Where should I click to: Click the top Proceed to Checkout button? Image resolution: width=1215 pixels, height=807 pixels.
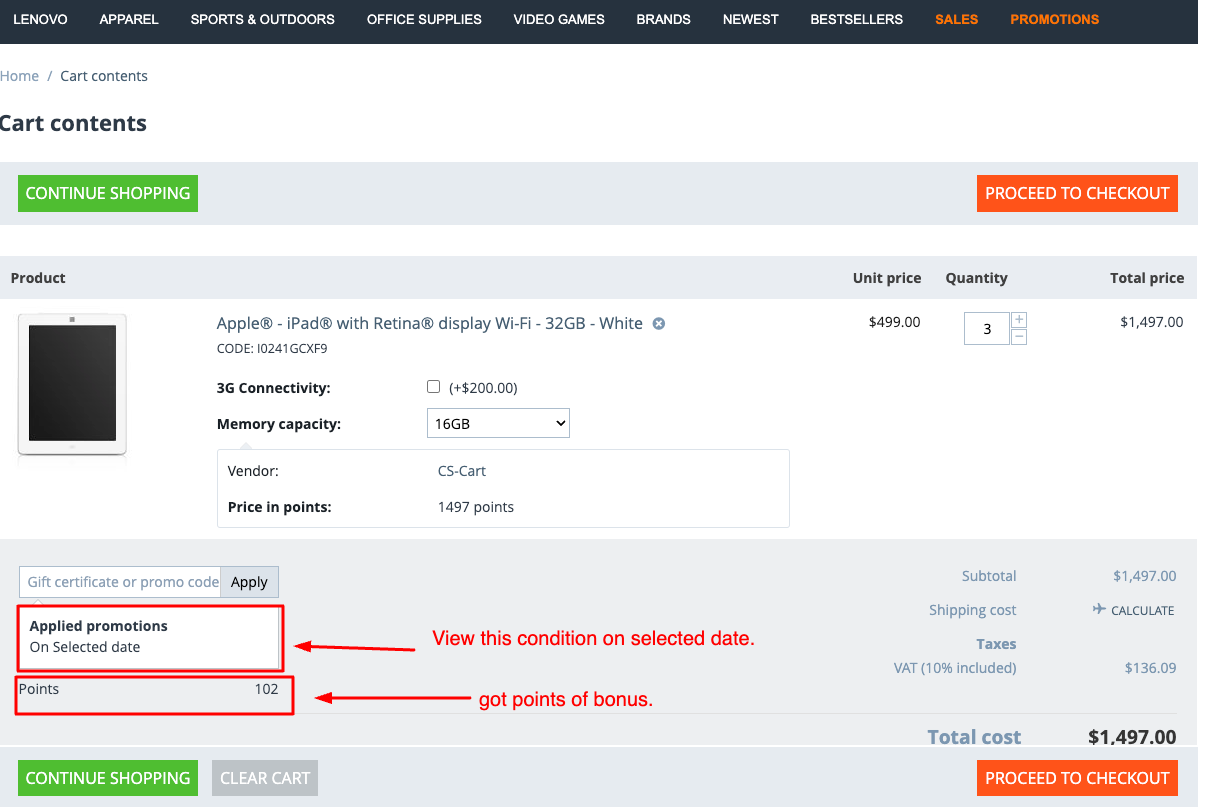click(x=1077, y=194)
